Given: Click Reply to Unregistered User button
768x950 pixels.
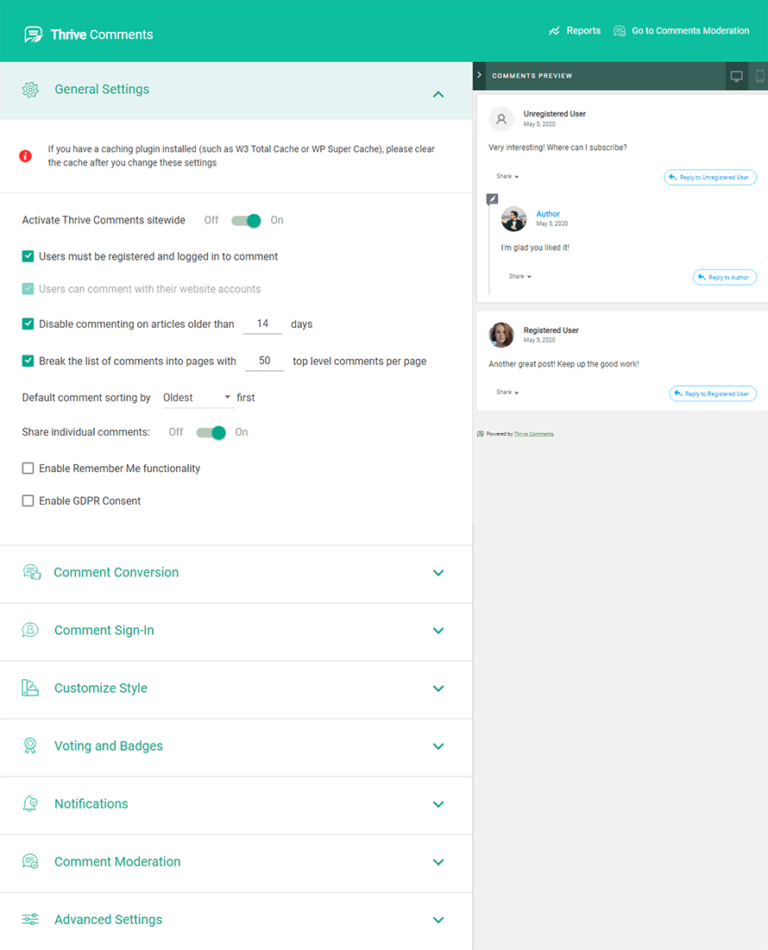Looking at the screenshot, I should click(710, 178).
